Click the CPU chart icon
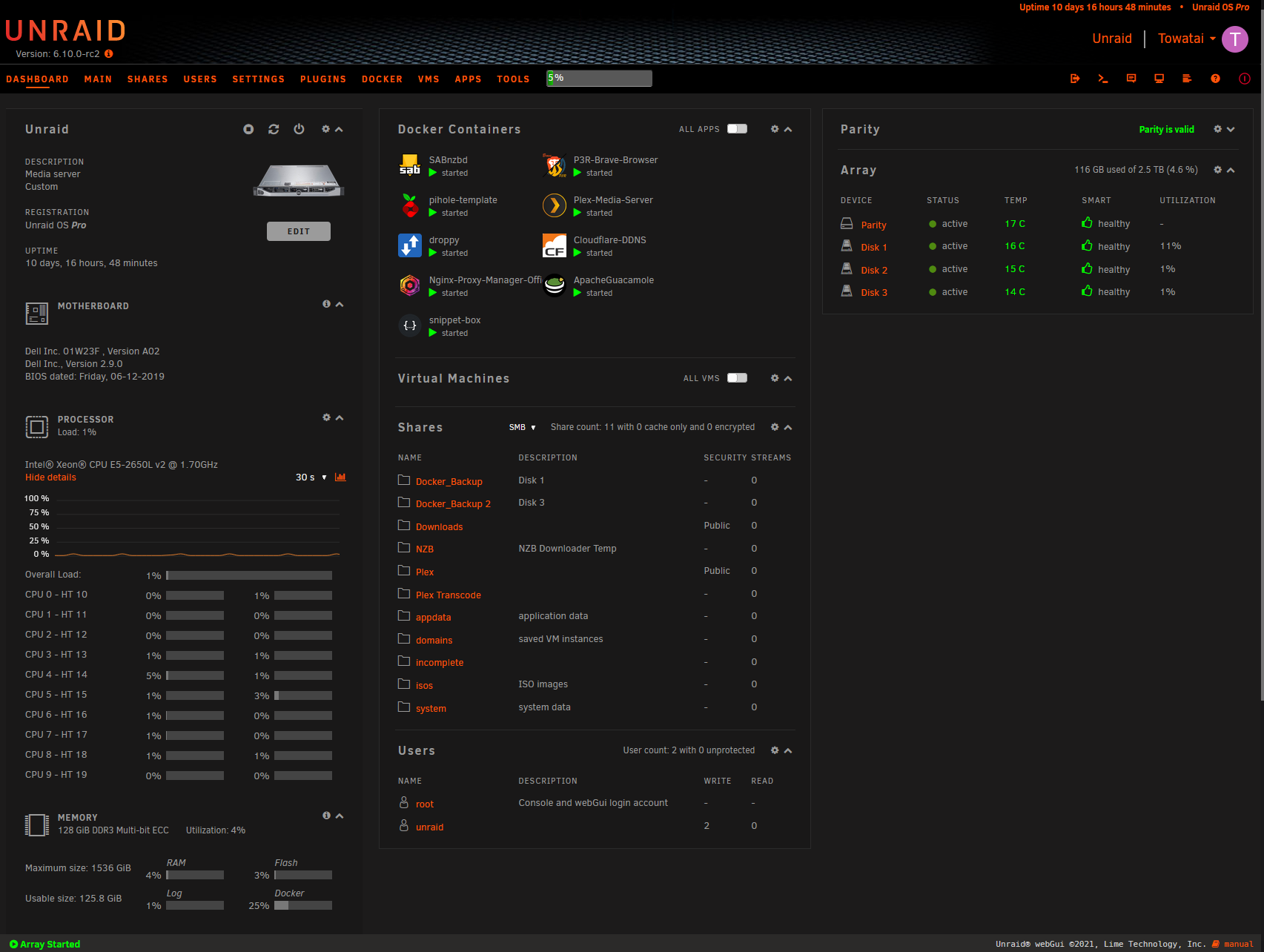 [340, 477]
